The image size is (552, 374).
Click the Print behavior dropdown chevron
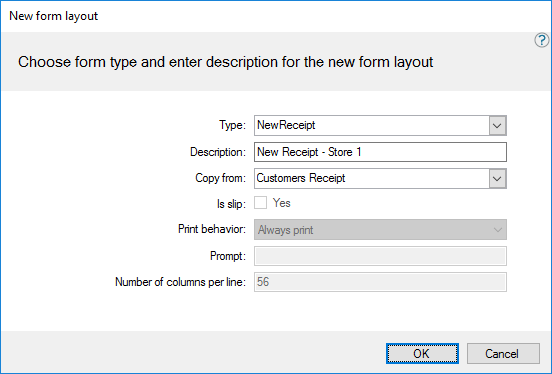tap(497, 230)
